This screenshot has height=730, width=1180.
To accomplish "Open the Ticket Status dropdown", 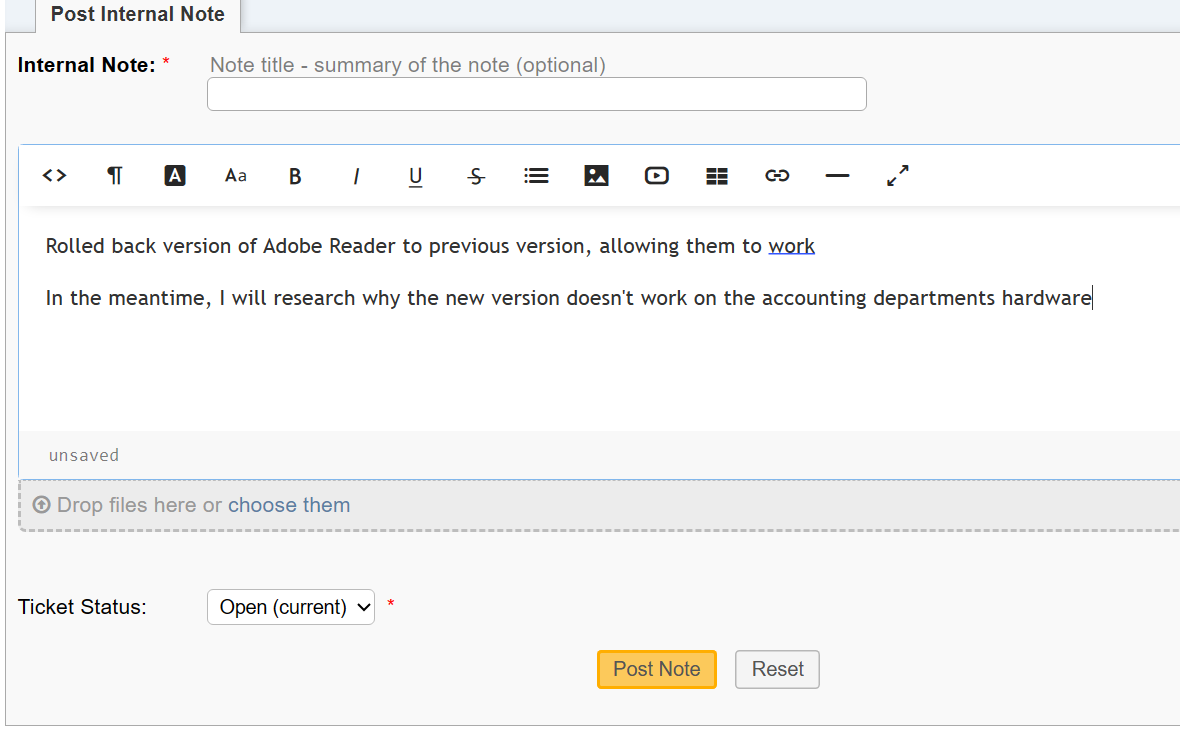I will [290, 606].
